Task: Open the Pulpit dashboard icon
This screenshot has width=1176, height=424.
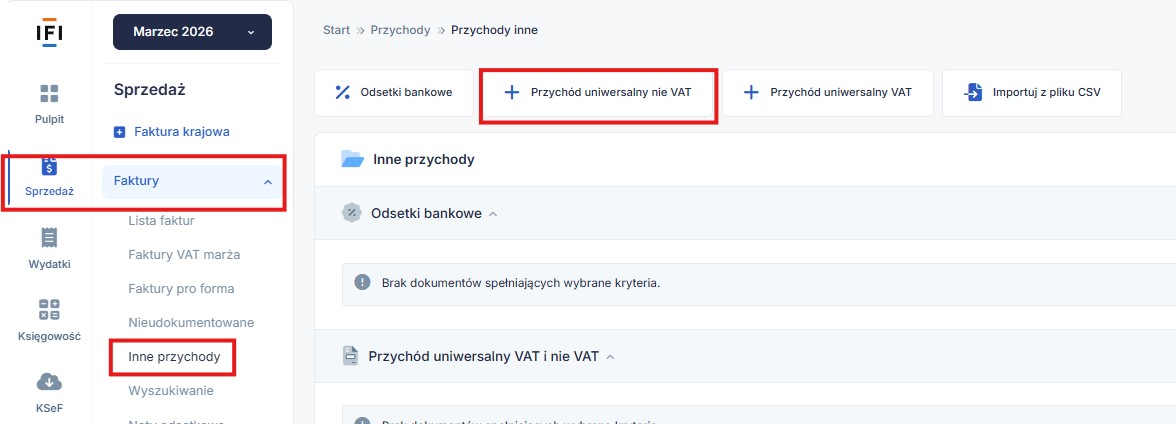Action: click(x=49, y=94)
